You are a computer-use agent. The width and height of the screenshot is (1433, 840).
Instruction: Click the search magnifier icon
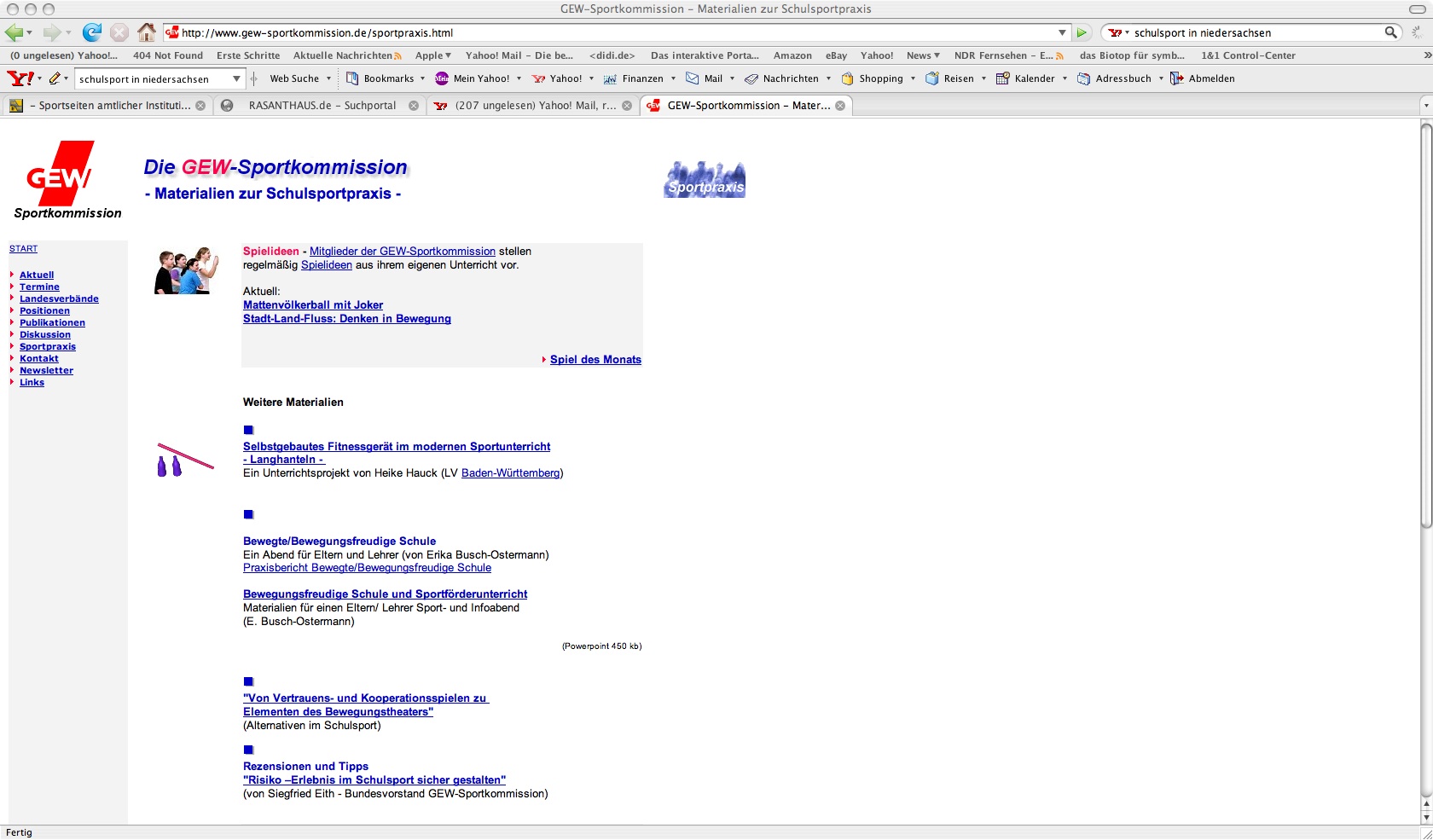pos(1390,32)
